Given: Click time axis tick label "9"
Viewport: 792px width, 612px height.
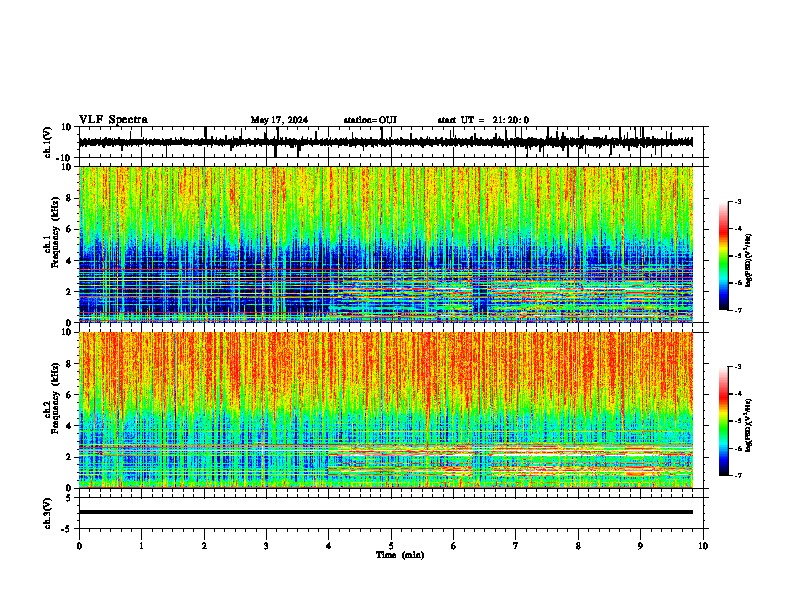Looking at the screenshot, I should [640, 546].
